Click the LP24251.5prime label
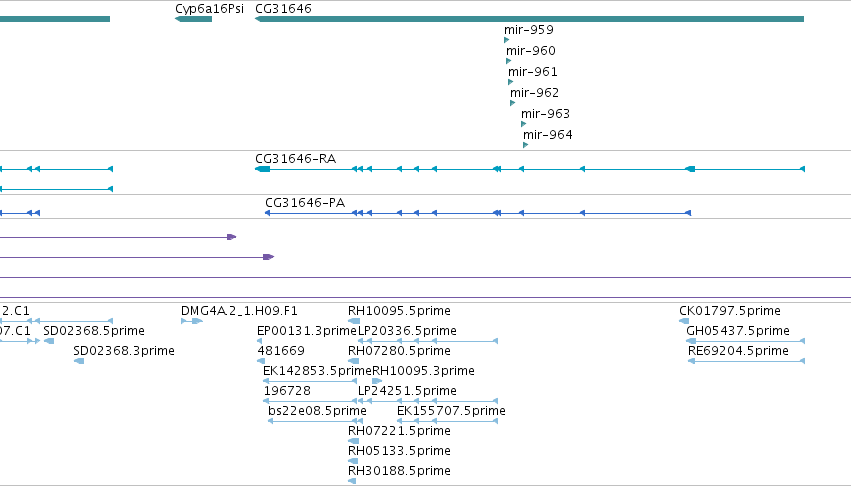851x486 pixels. coord(408,391)
